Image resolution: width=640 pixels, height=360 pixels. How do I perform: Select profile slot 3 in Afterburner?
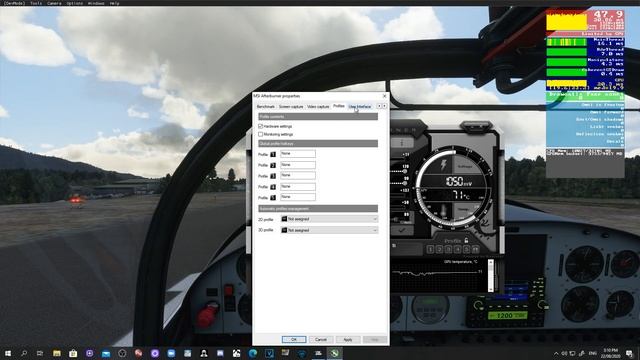(449, 249)
